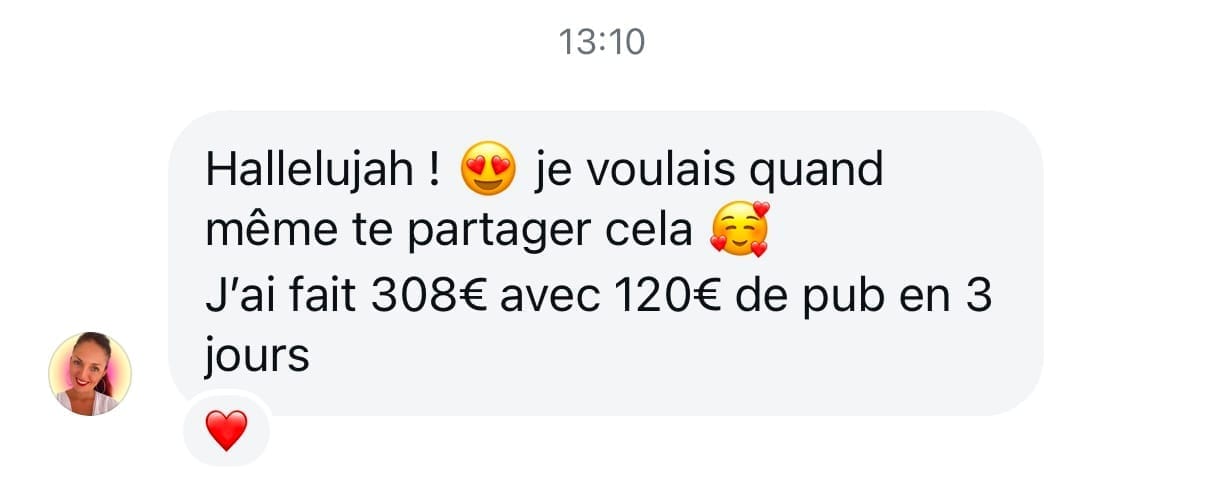Open the sender's profile picture

coord(90,374)
